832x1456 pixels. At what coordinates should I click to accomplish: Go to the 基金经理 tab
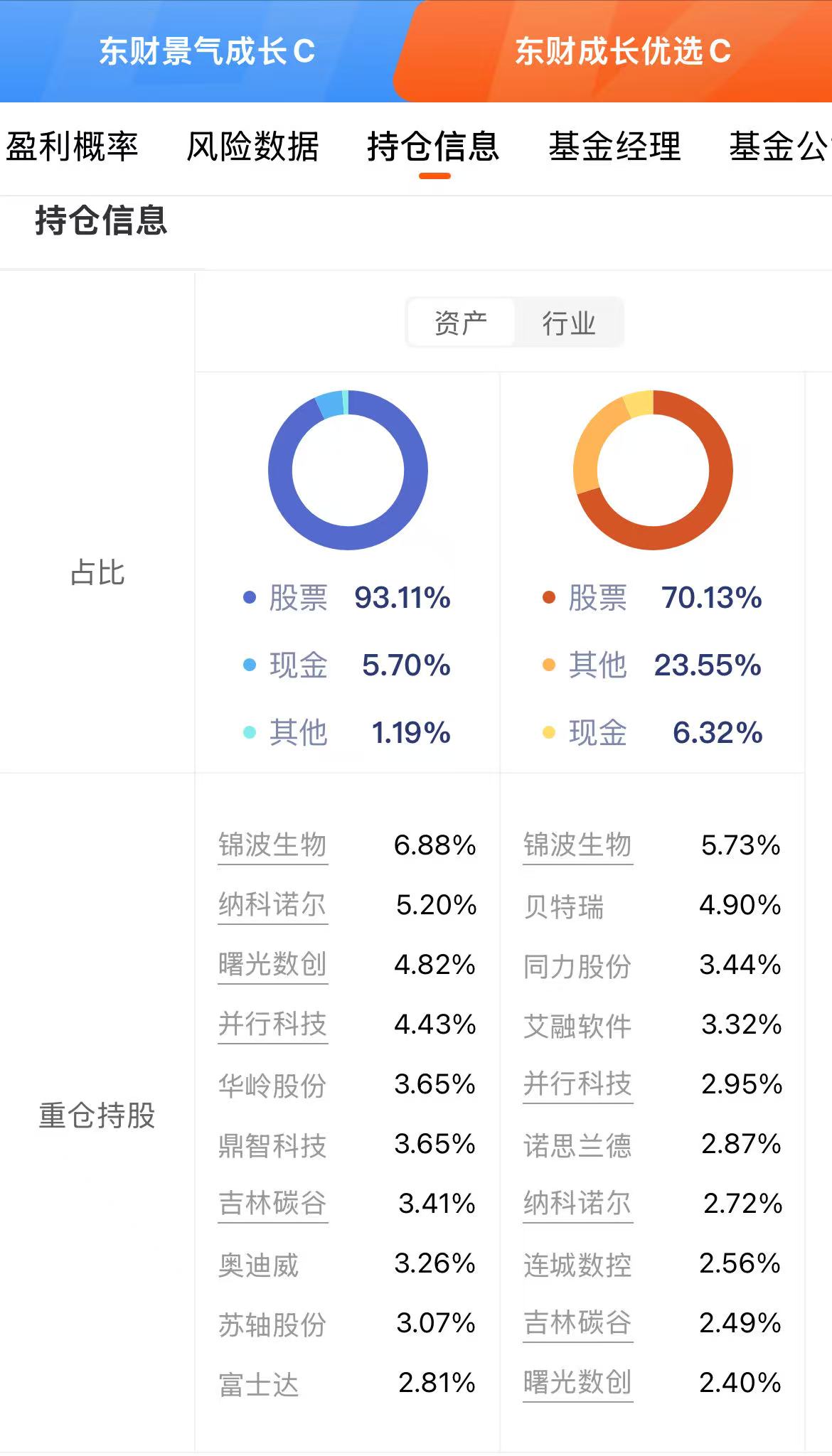[614, 146]
